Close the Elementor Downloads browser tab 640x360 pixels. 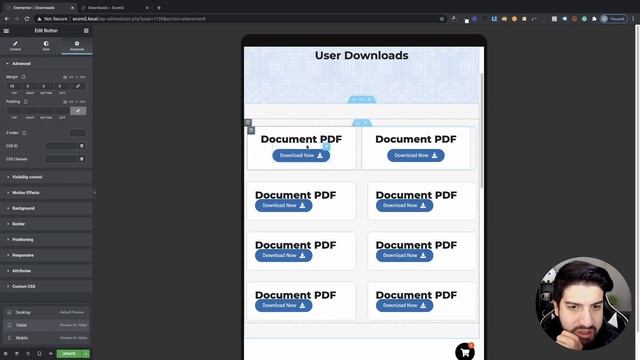pyautogui.click(x=72, y=7)
